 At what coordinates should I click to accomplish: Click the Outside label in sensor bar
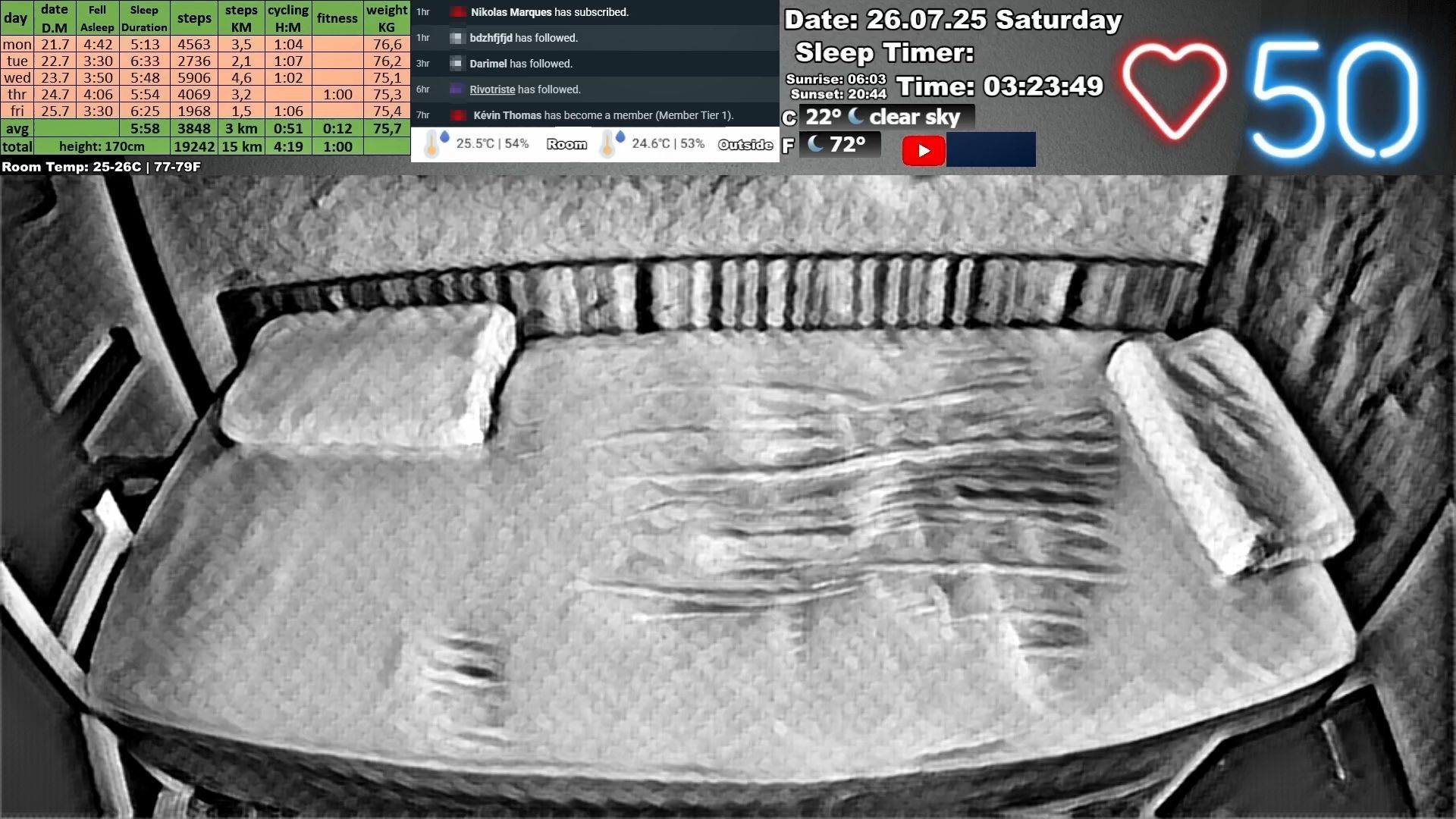point(745,144)
